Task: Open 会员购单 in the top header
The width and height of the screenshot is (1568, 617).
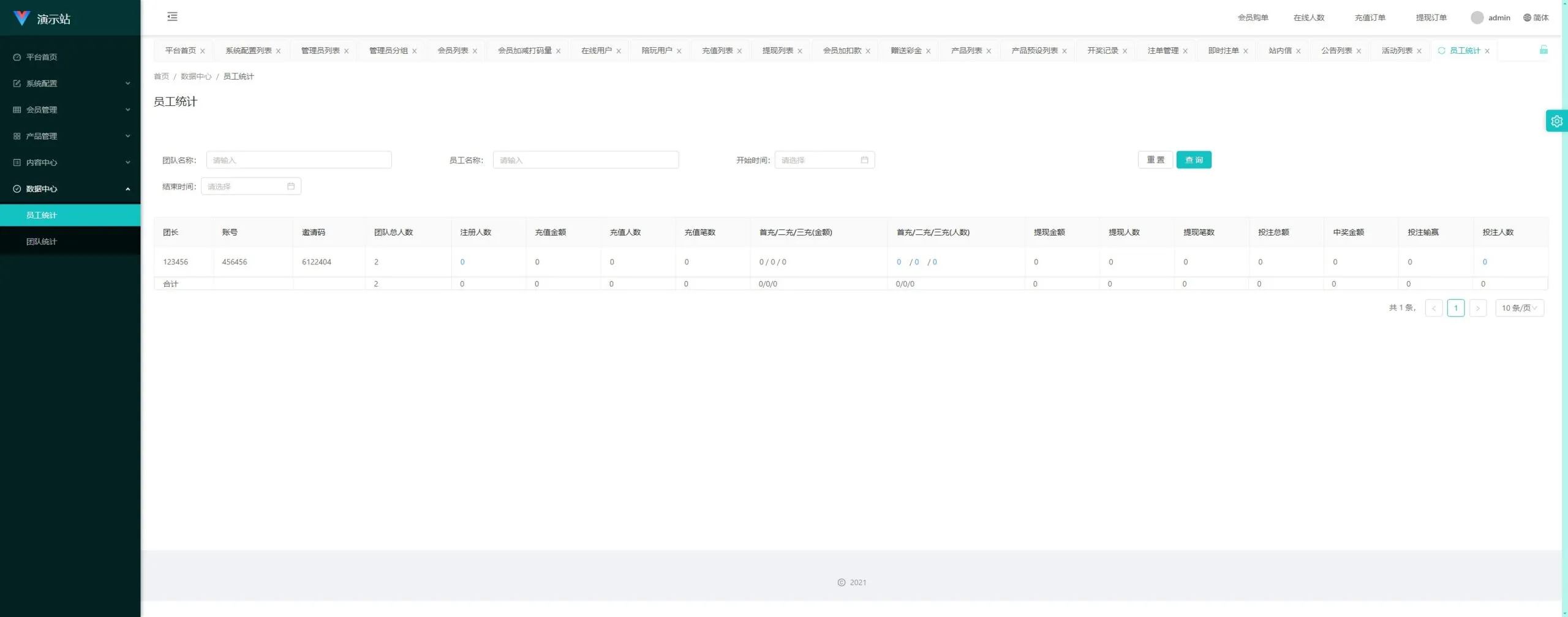Action: point(1253,18)
